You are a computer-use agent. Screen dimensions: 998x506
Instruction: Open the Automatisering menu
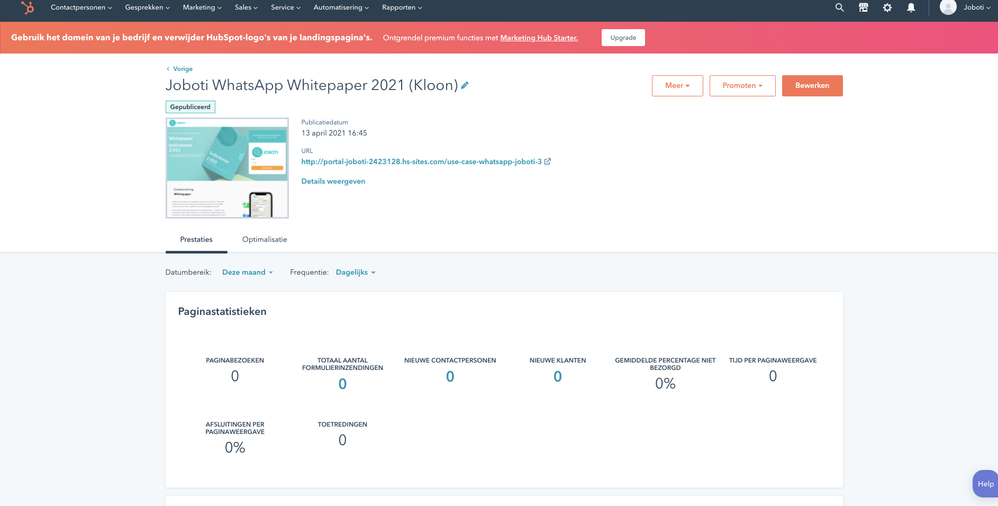[x=341, y=8]
